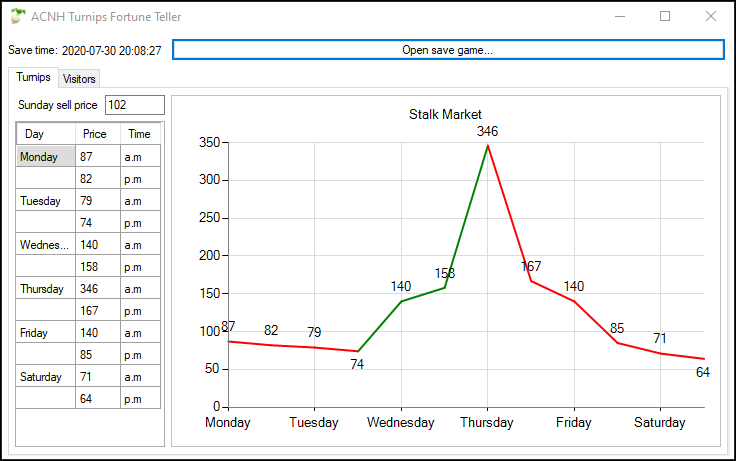
Task: Click price cell 85 in table
Action: tap(98, 355)
